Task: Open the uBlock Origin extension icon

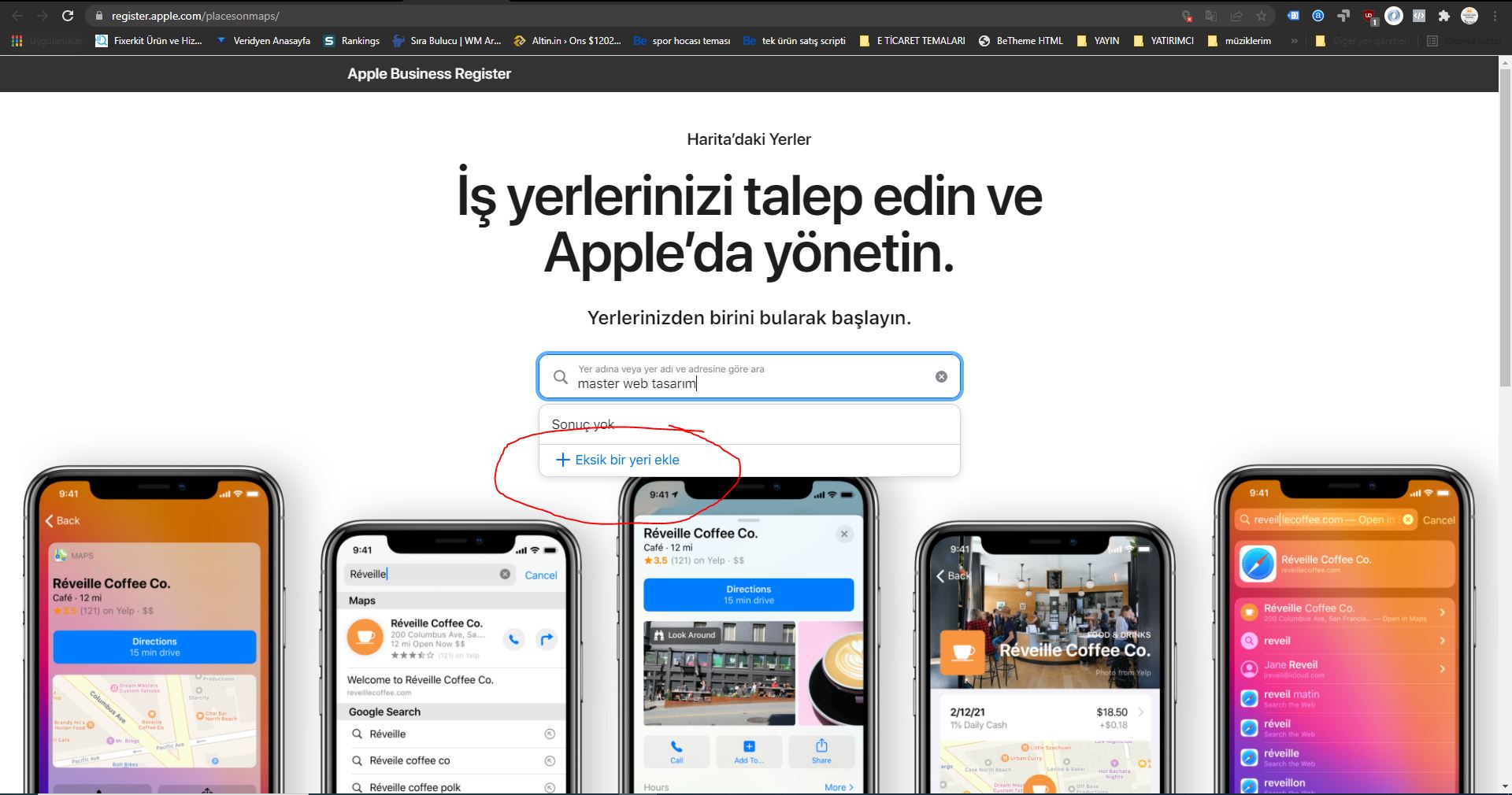Action: click(x=1369, y=17)
